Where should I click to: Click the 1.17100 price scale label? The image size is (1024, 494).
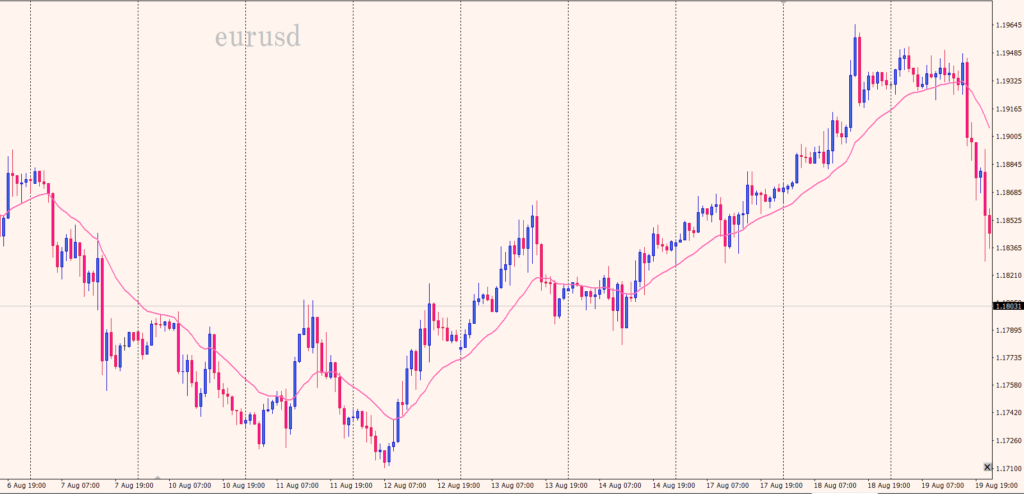[x=1007, y=468]
